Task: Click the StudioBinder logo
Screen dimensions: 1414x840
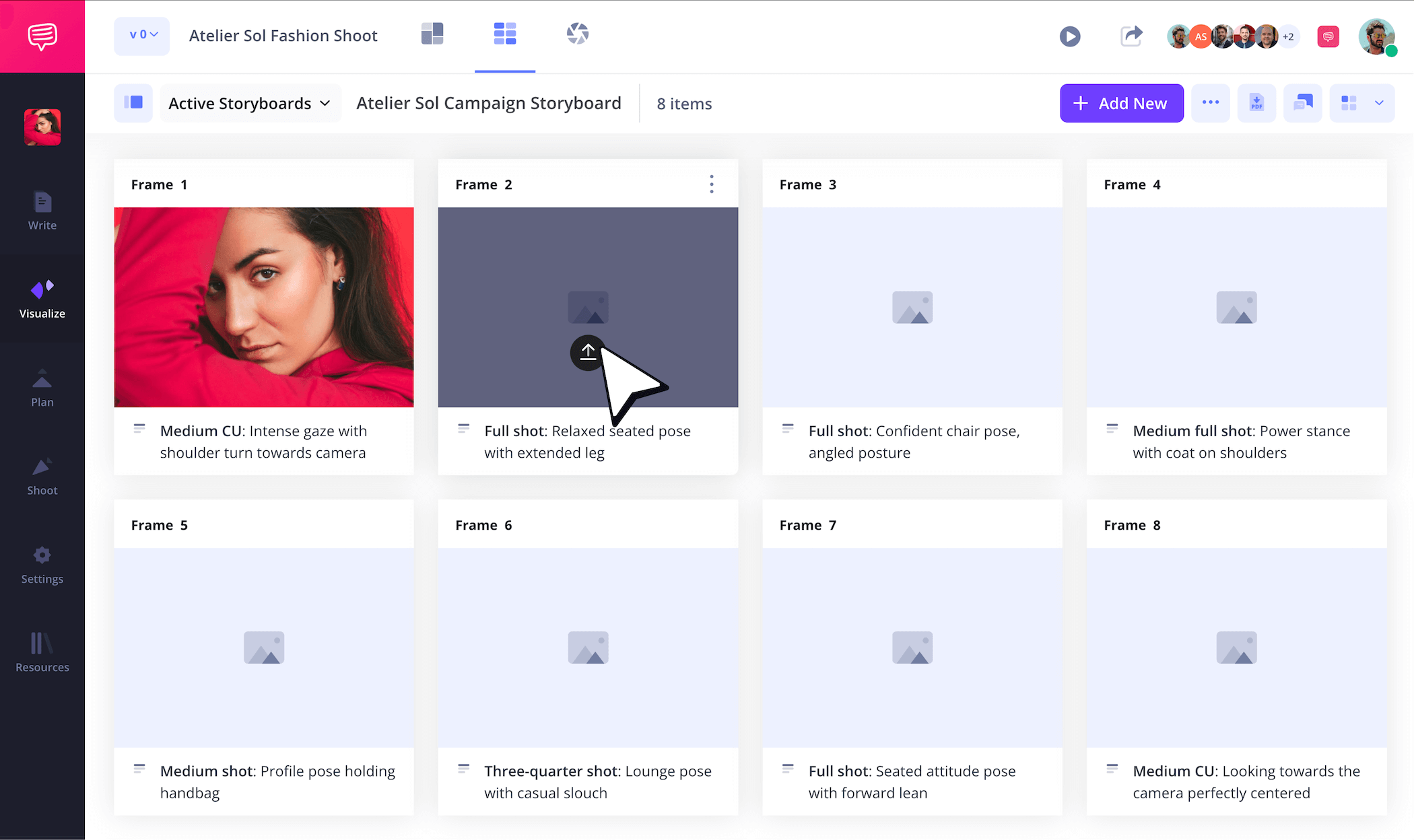Action: 42,36
